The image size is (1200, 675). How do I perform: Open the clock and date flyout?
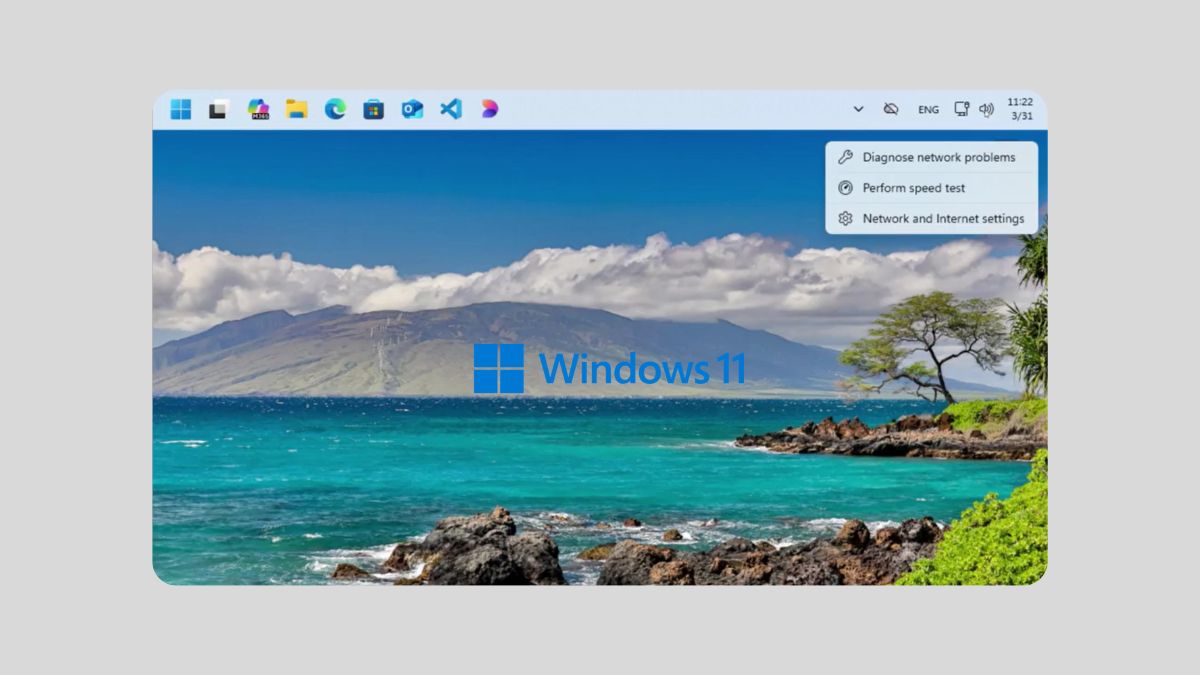point(1020,109)
